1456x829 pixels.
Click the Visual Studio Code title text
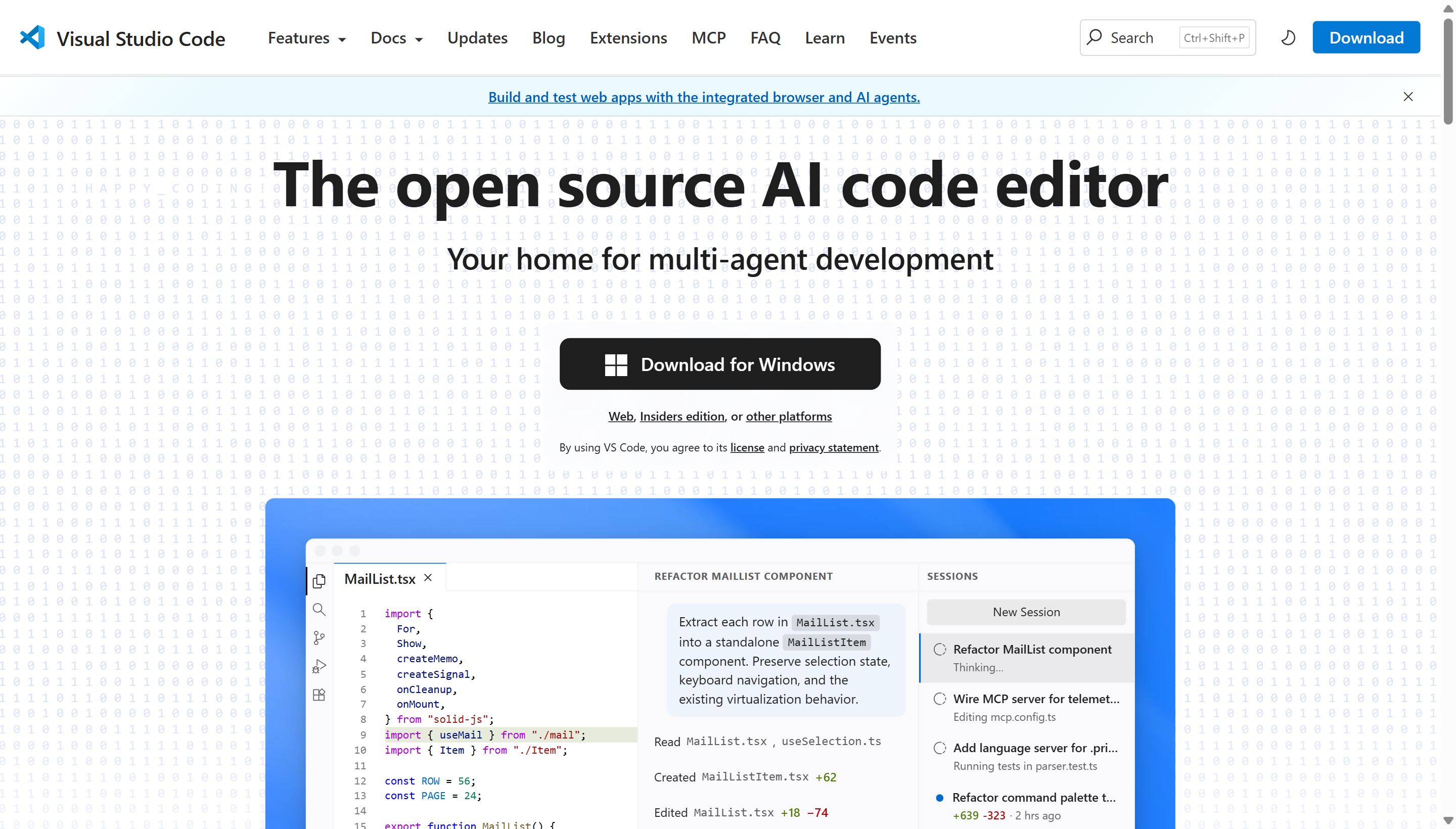[x=141, y=39]
